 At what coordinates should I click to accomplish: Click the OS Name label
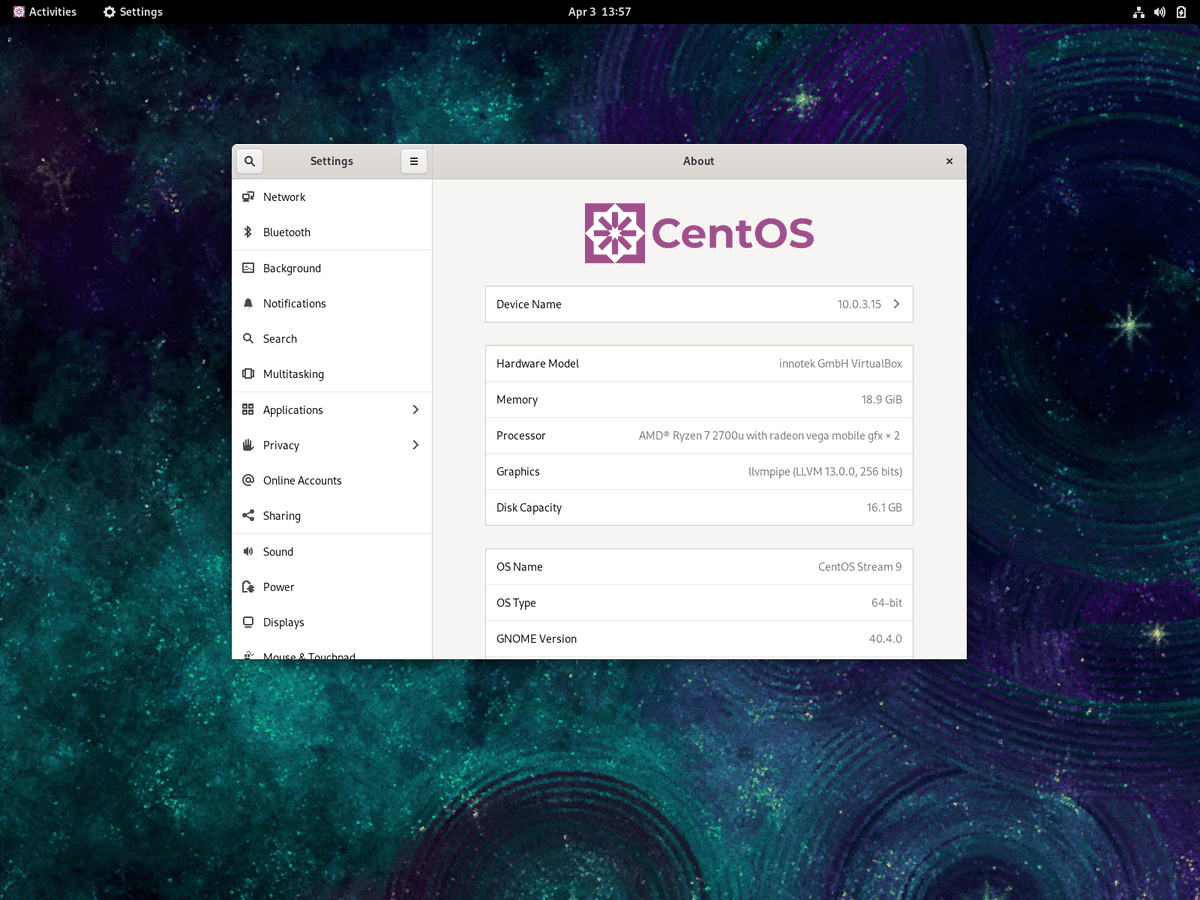[519, 567]
